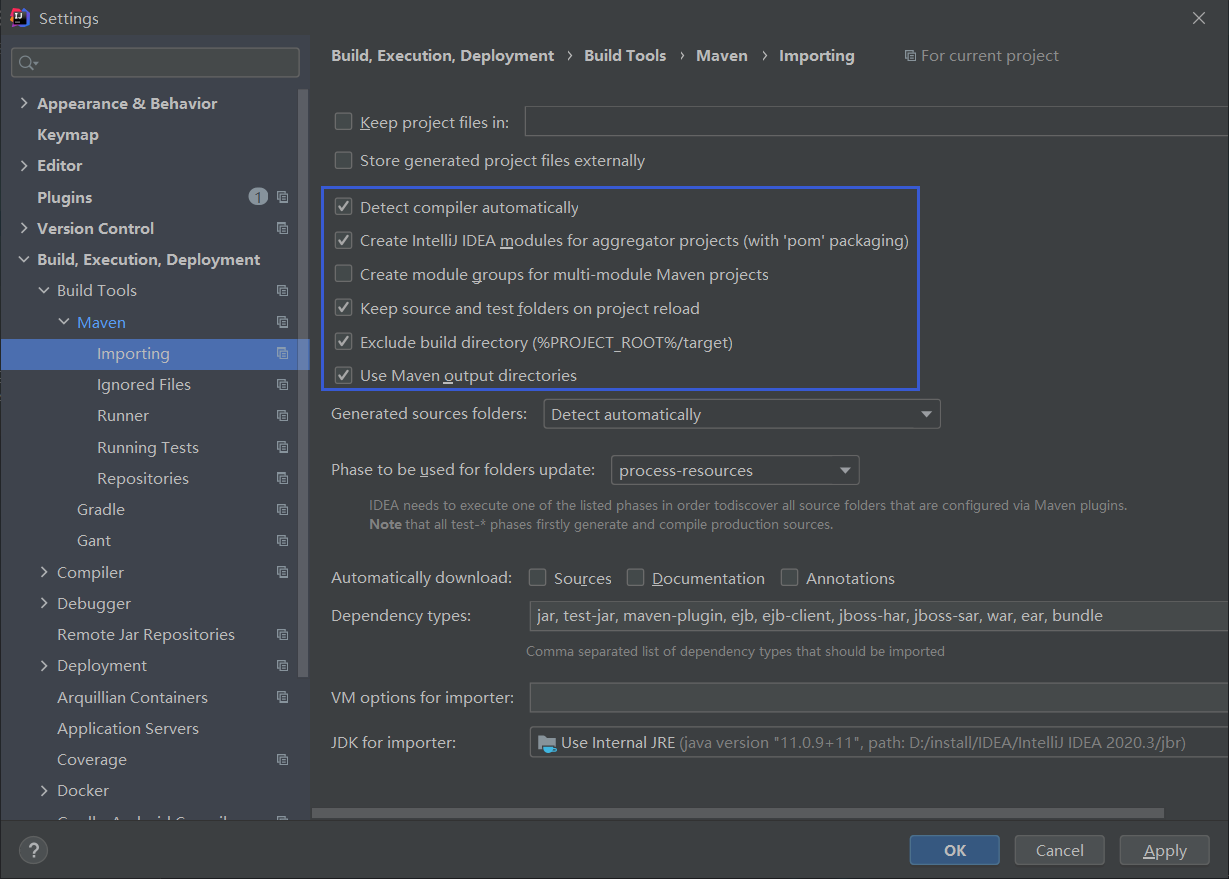Viewport: 1229px width, 879px height.
Task: Select Keymap in settings tree
Action: pyautogui.click(x=68, y=134)
